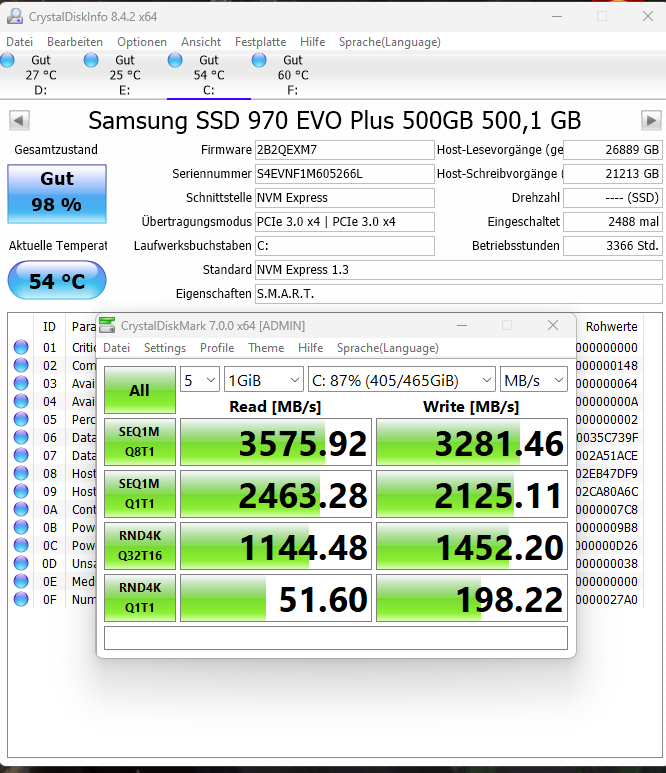Click the blue status dot for ID 04
The image size is (666, 773).
point(21,401)
